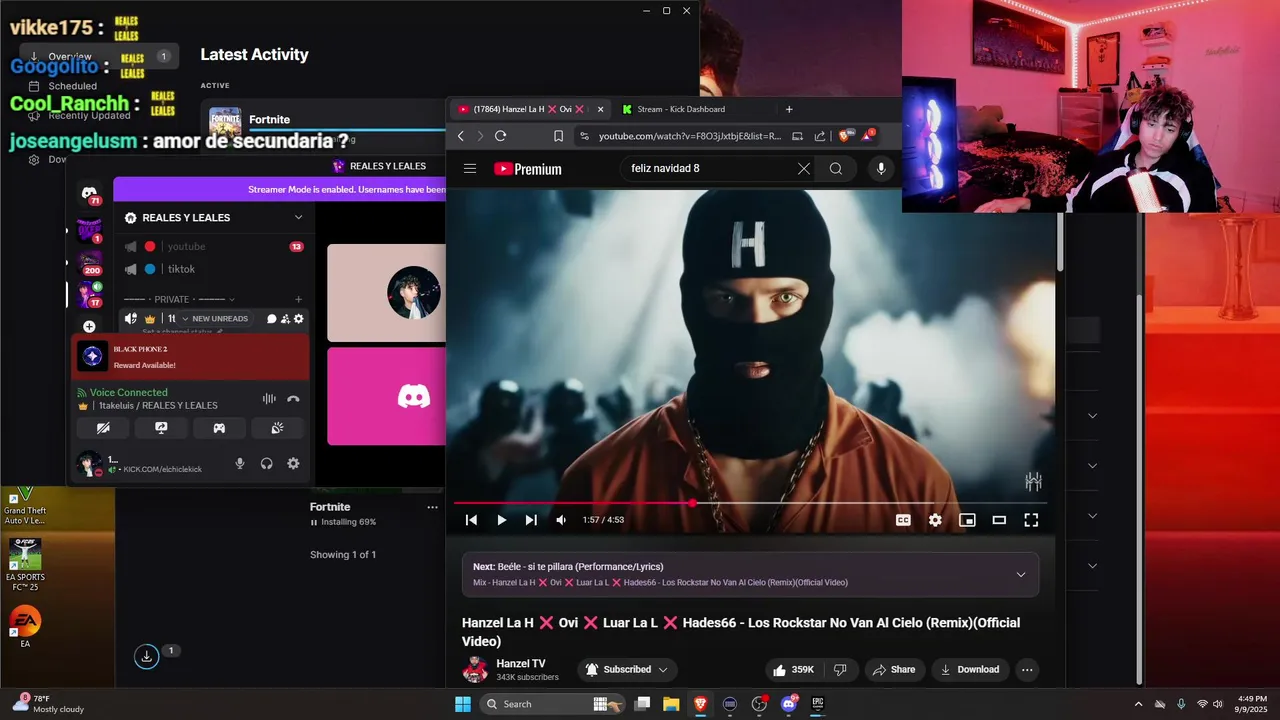
Task: Download the YouTube video
Action: [970, 670]
